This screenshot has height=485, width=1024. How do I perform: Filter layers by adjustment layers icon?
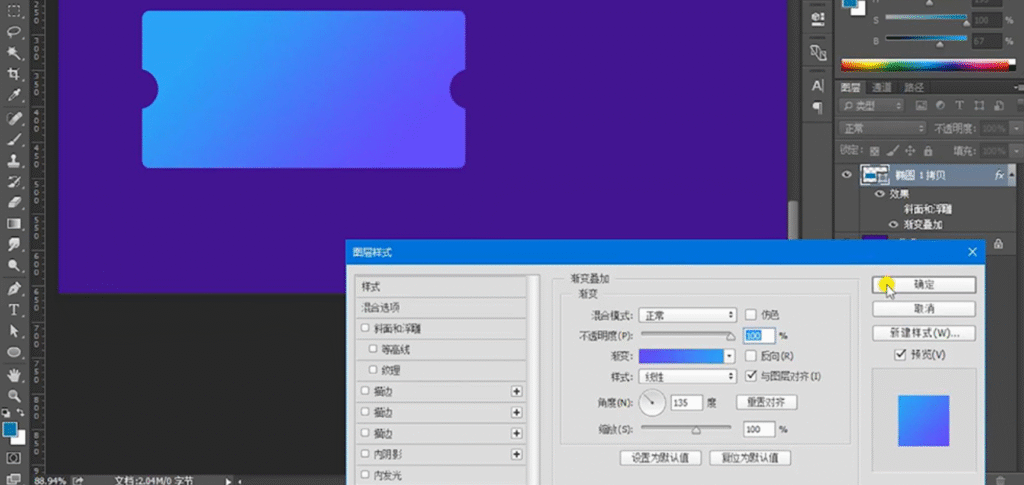(x=940, y=105)
